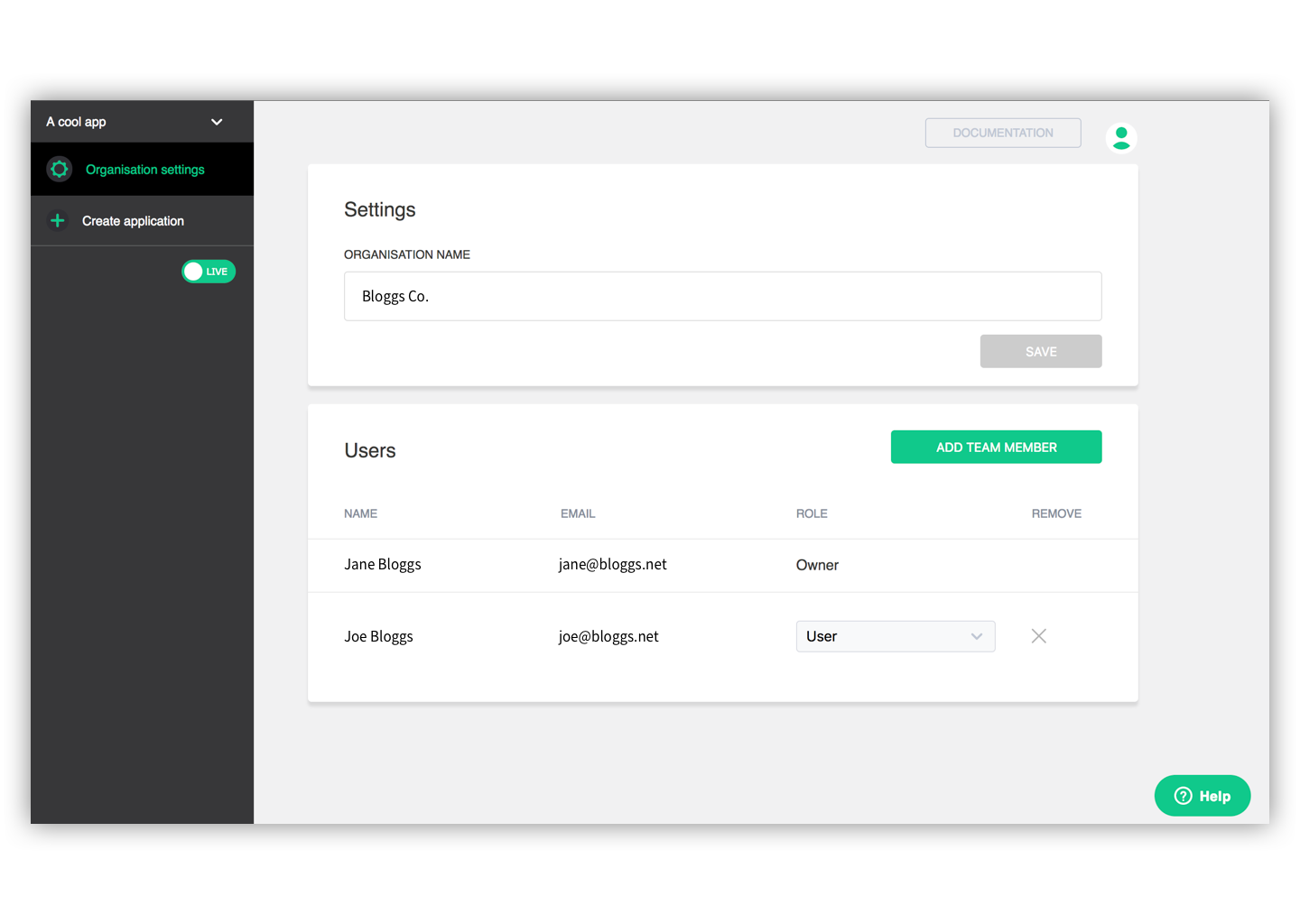The image size is (1300, 924).
Task: Open the DOCUMENTATION button
Action: (1003, 133)
